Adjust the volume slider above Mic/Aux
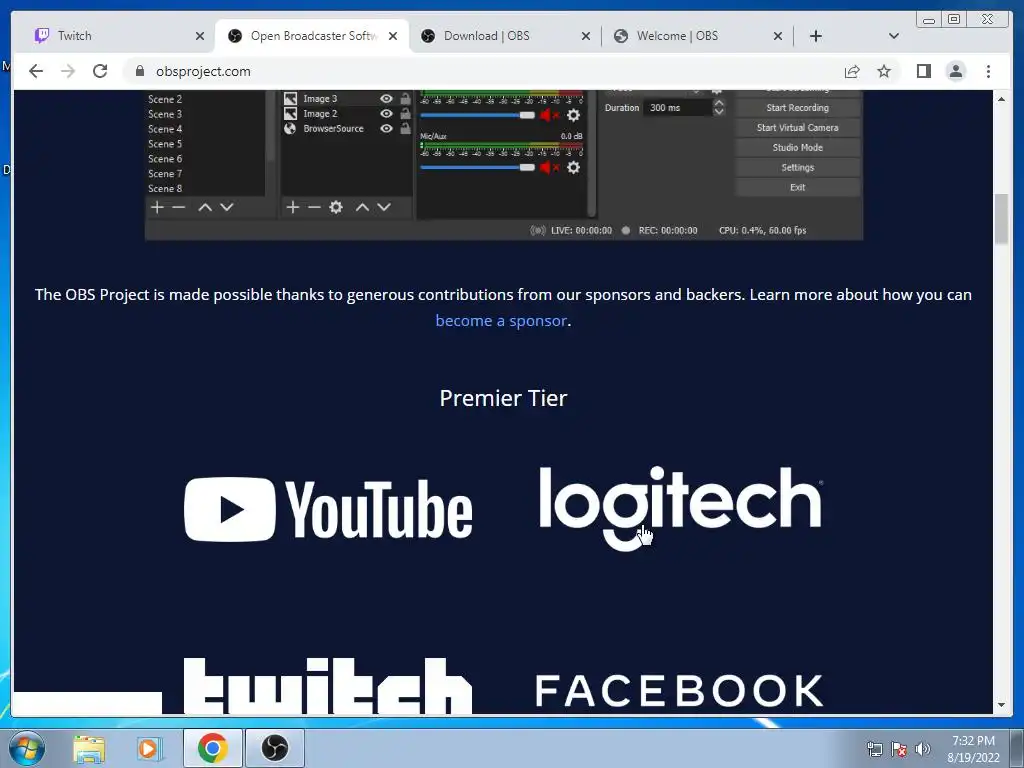1024x768 pixels. (x=477, y=116)
